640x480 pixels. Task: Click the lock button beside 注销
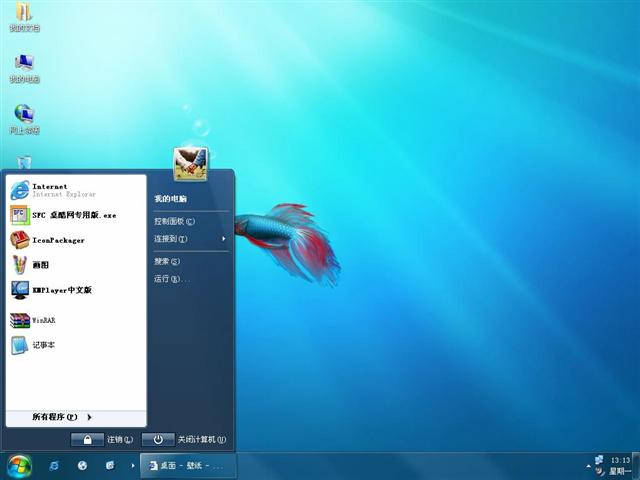click(x=87, y=440)
